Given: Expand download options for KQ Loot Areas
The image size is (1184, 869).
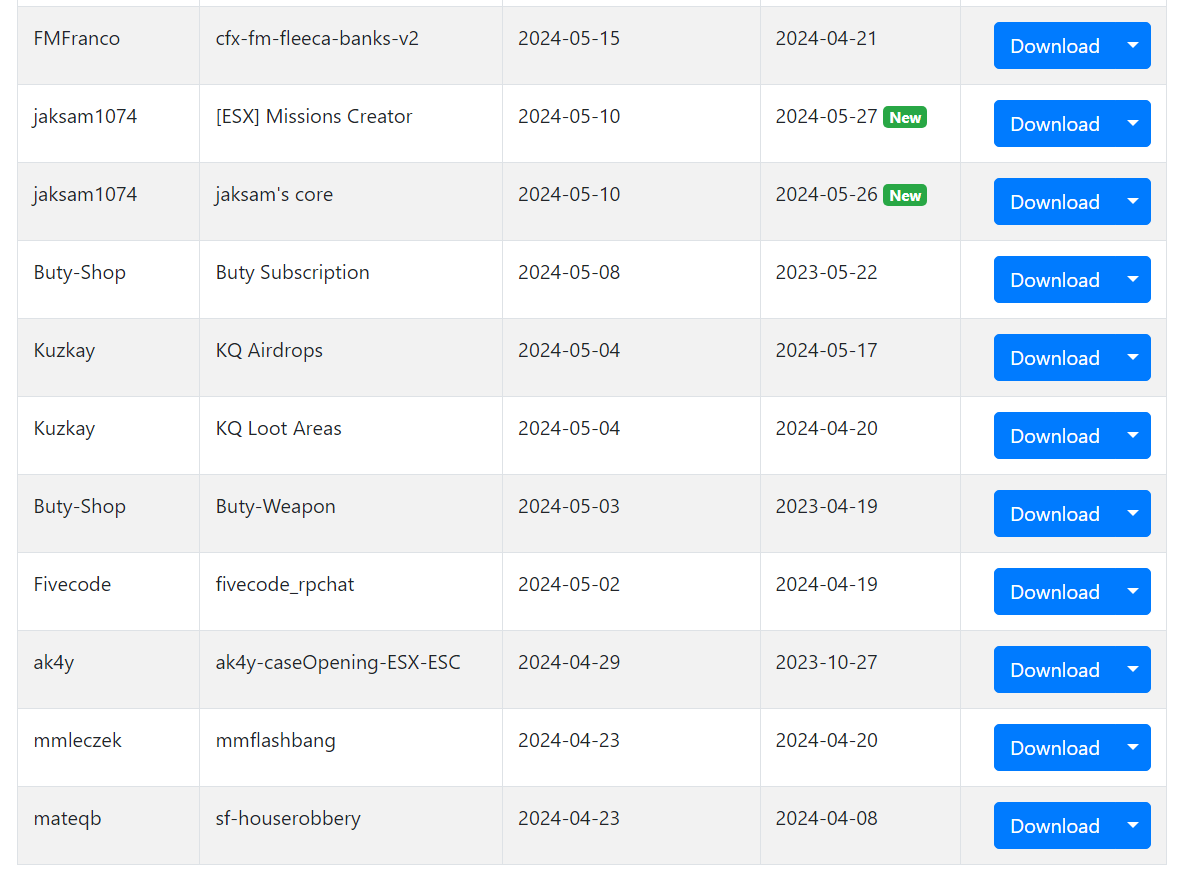Looking at the screenshot, I should [x=1133, y=436].
